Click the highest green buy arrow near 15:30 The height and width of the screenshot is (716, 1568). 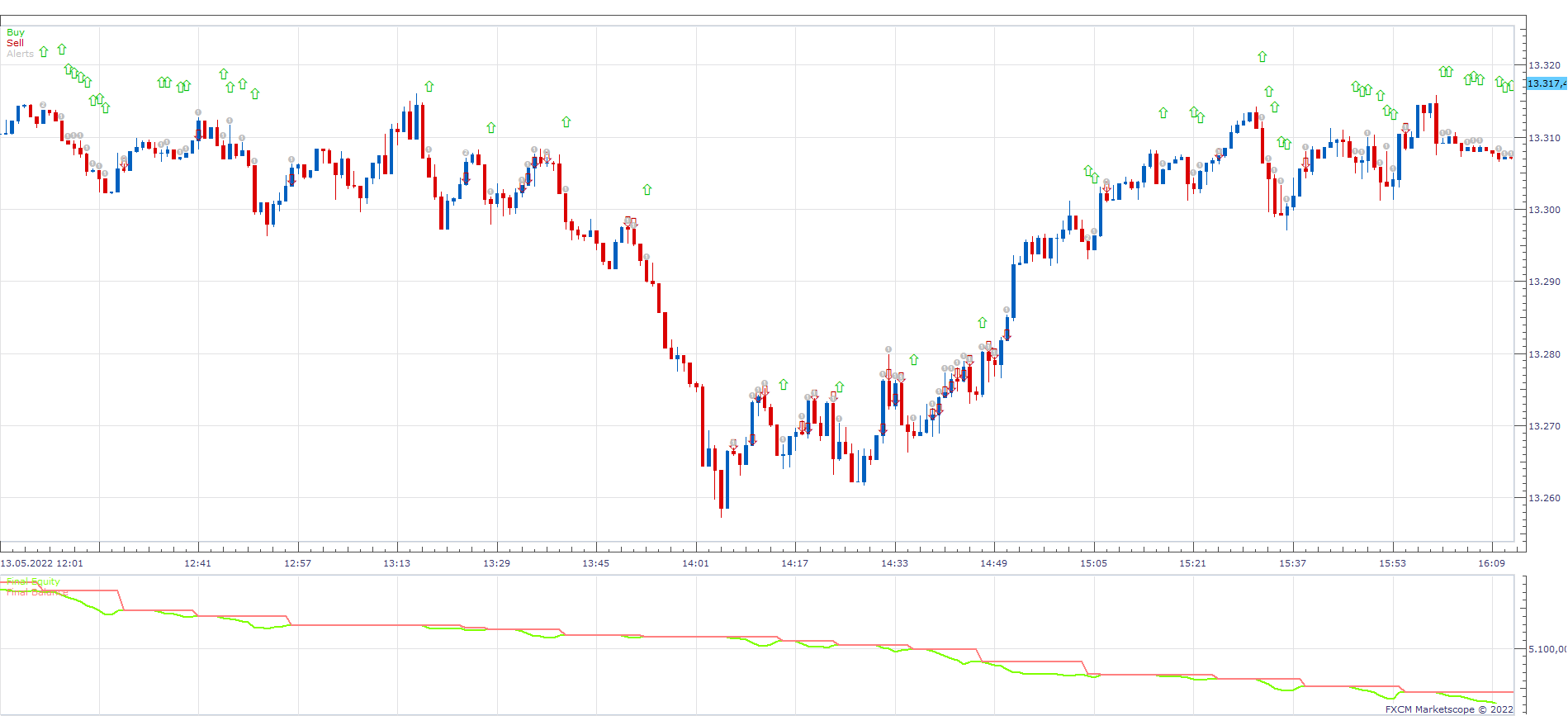[1262, 57]
